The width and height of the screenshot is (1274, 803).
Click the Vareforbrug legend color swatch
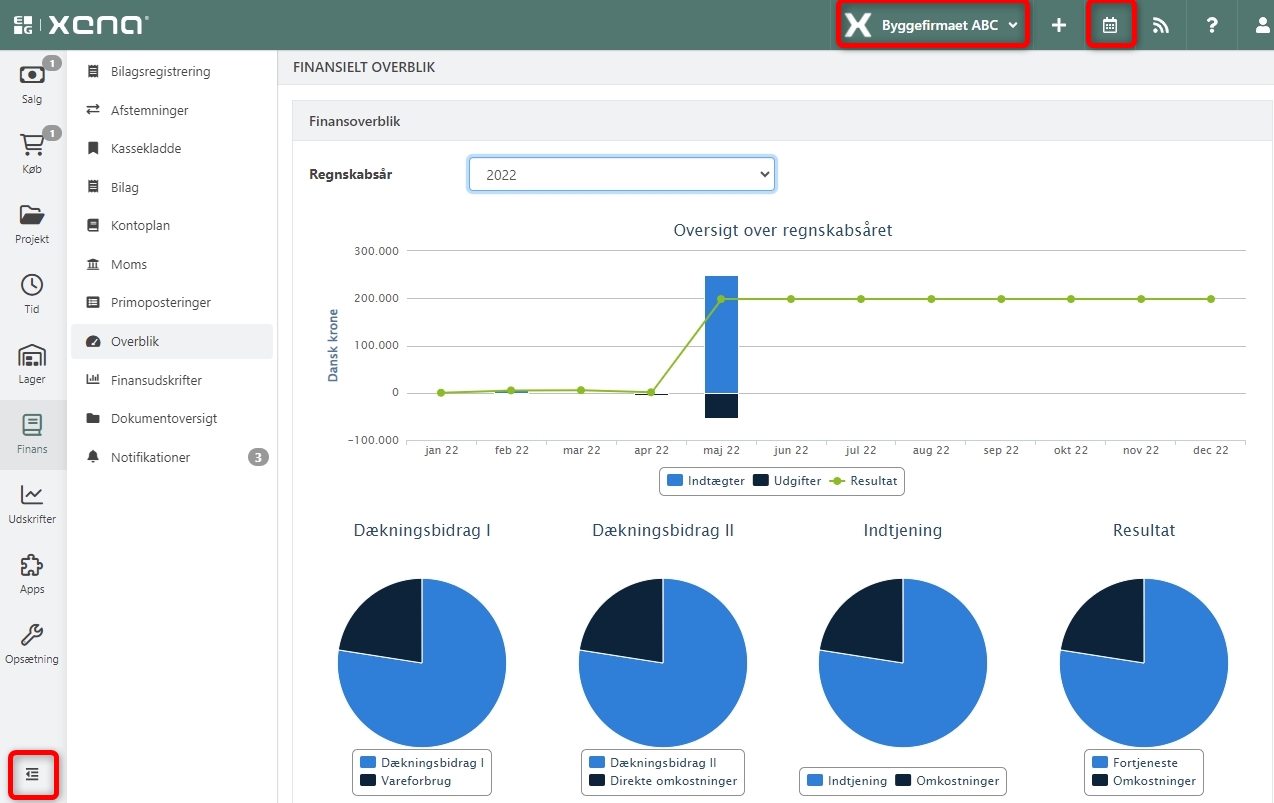point(368,780)
